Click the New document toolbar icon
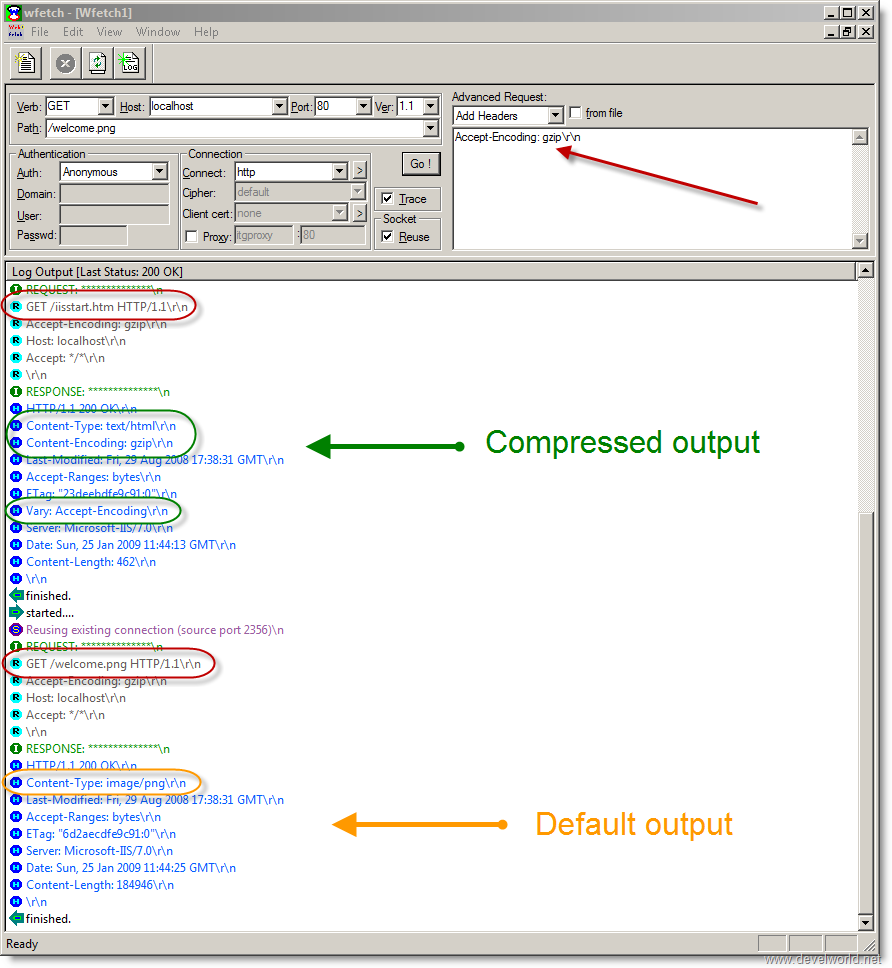Viewport: 892px width, 968px height. point(26,63)
